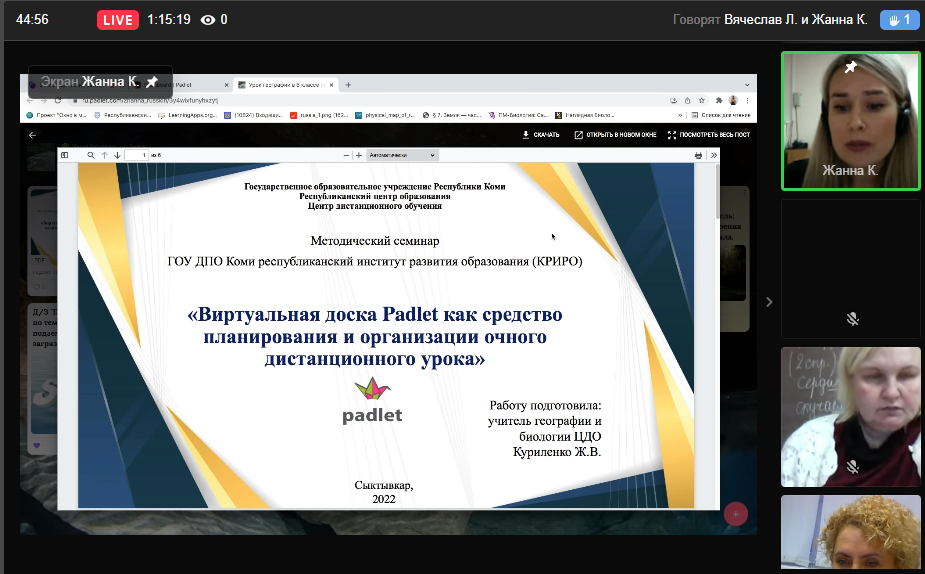Select the blonde woman by blackboard video tile
The height and width of the screenshot is (574, 925).
(x=850, y=416)
